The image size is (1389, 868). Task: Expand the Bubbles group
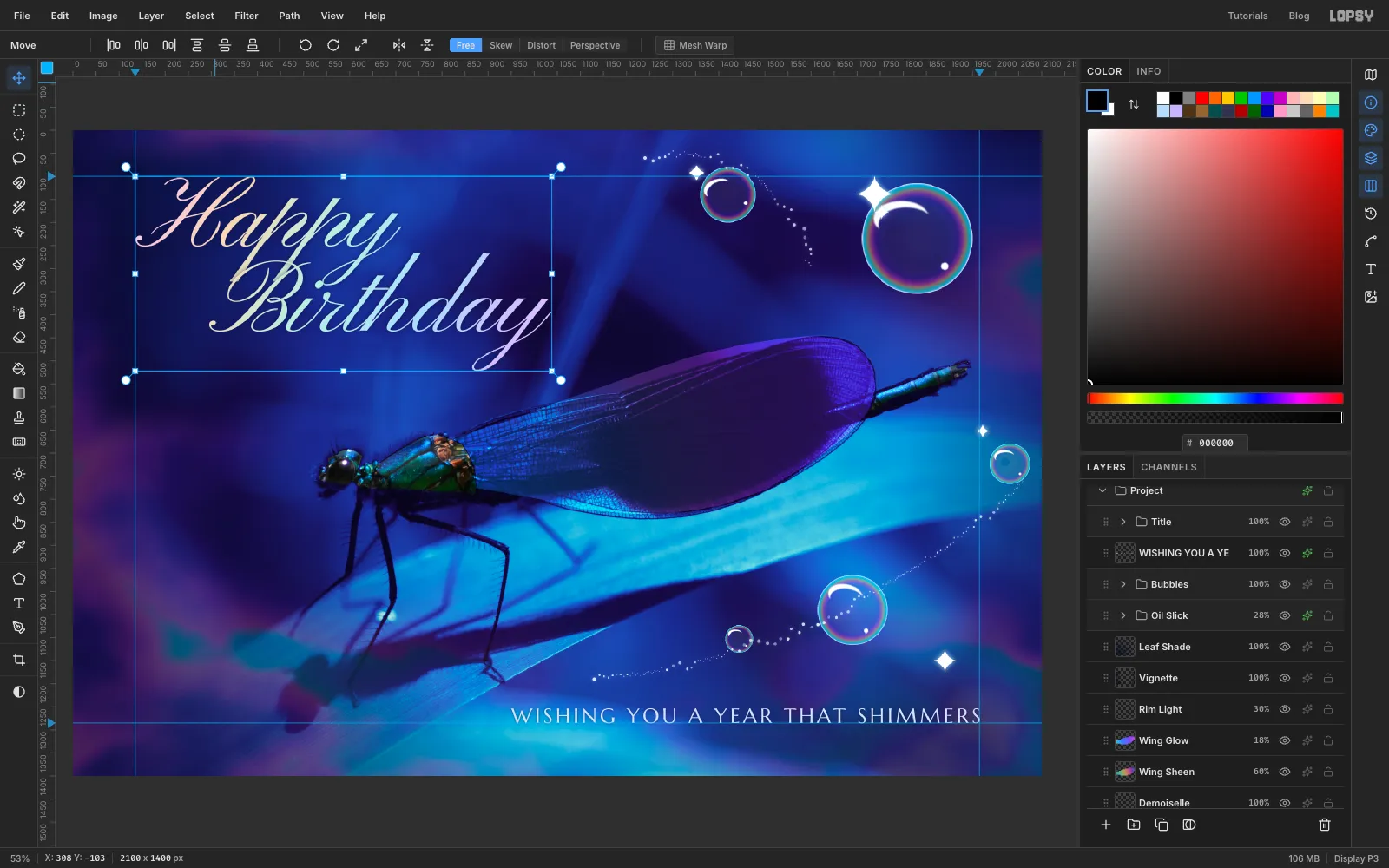point(1123,584)
